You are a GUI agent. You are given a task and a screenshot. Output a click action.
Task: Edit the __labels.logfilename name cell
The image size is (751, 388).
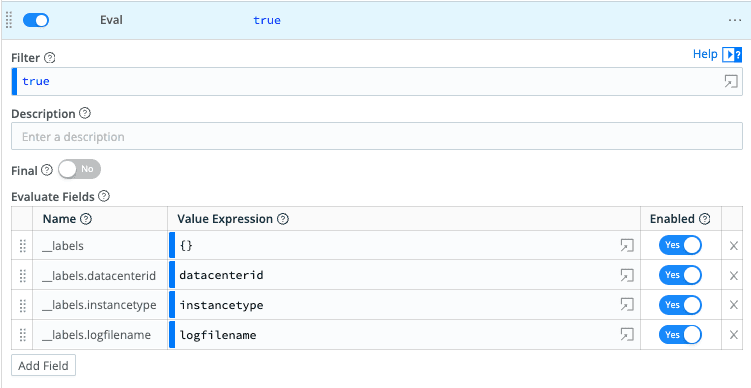(100, 335)
